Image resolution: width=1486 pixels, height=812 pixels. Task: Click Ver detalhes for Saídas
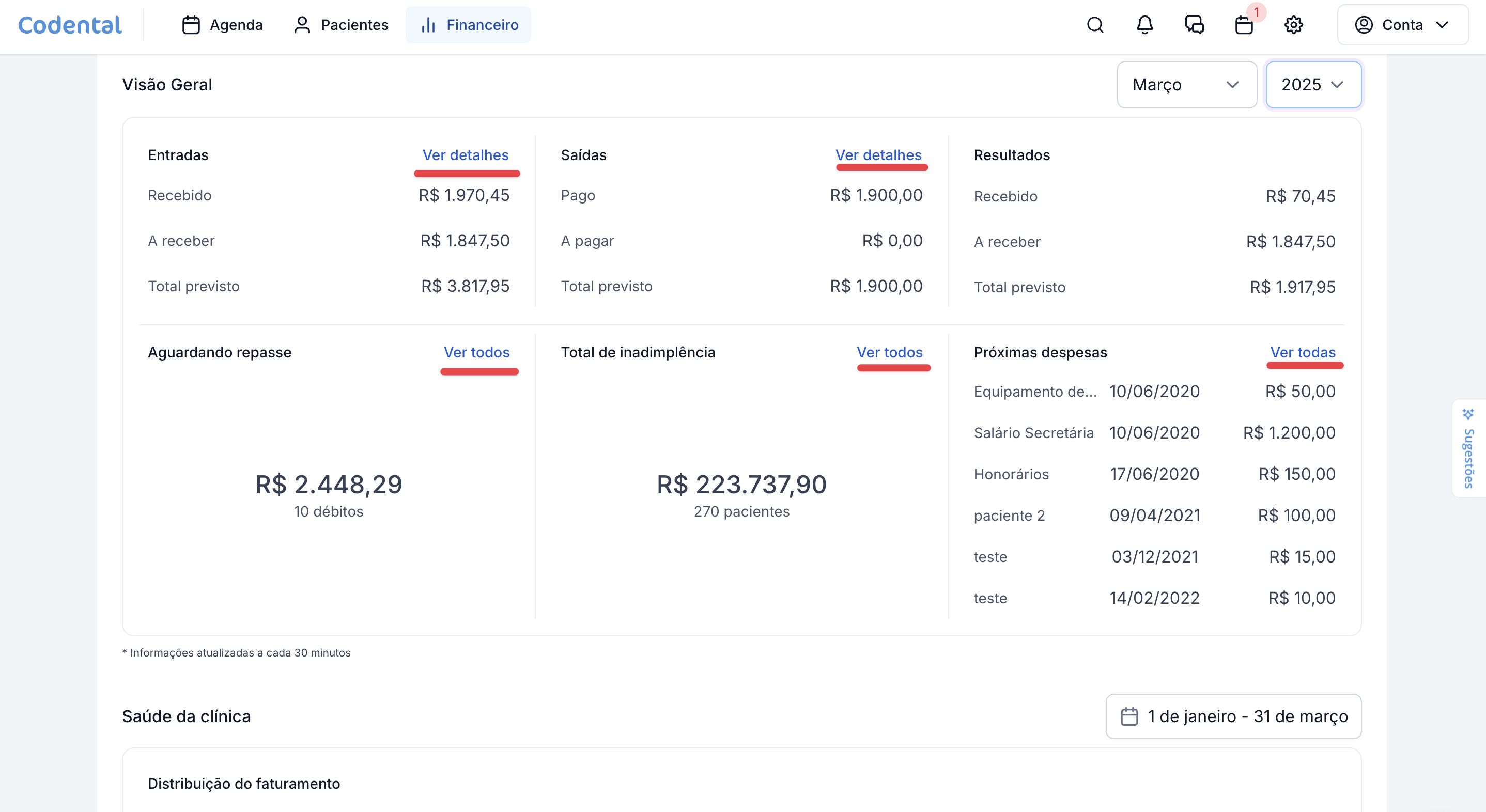(878, 155)
